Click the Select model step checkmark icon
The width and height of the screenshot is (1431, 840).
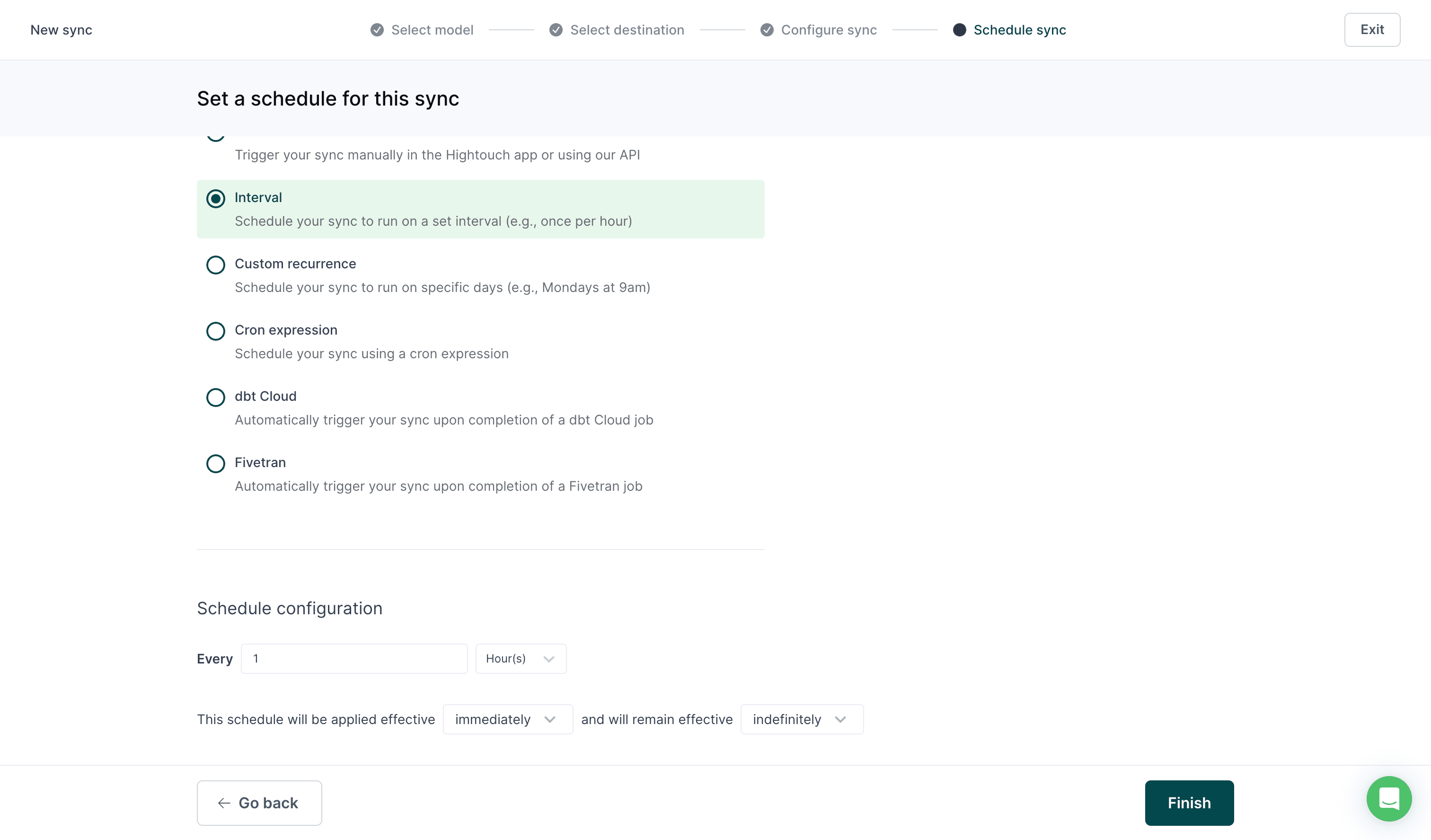[377, 29]
